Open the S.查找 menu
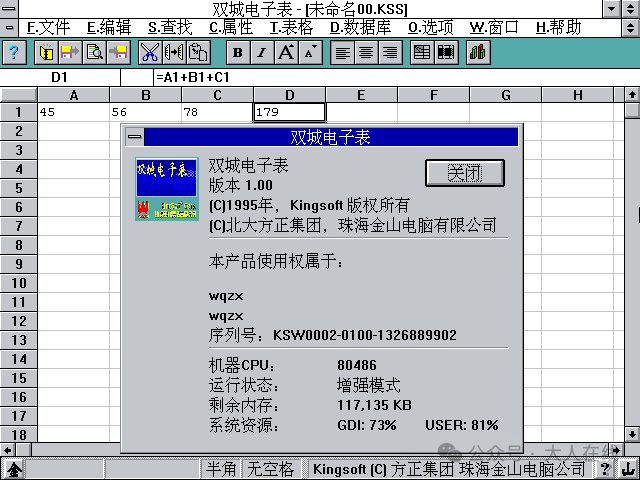 tap(170, 28)
